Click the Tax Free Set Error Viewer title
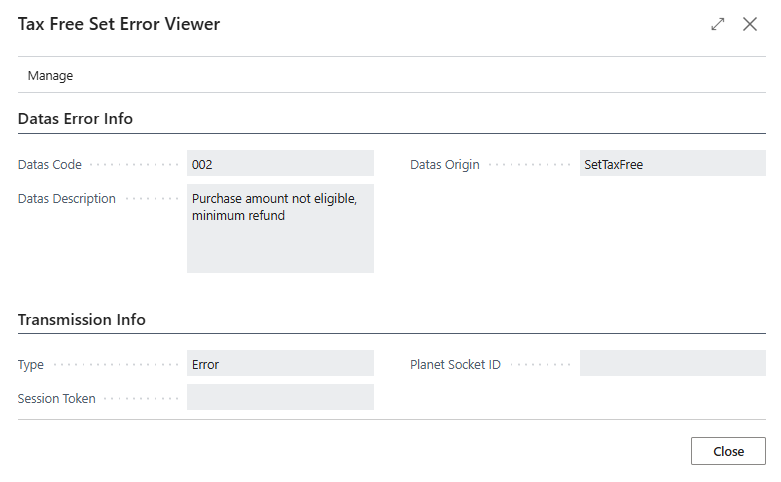This screenshot has width=781, height=482. pos(119,24)
